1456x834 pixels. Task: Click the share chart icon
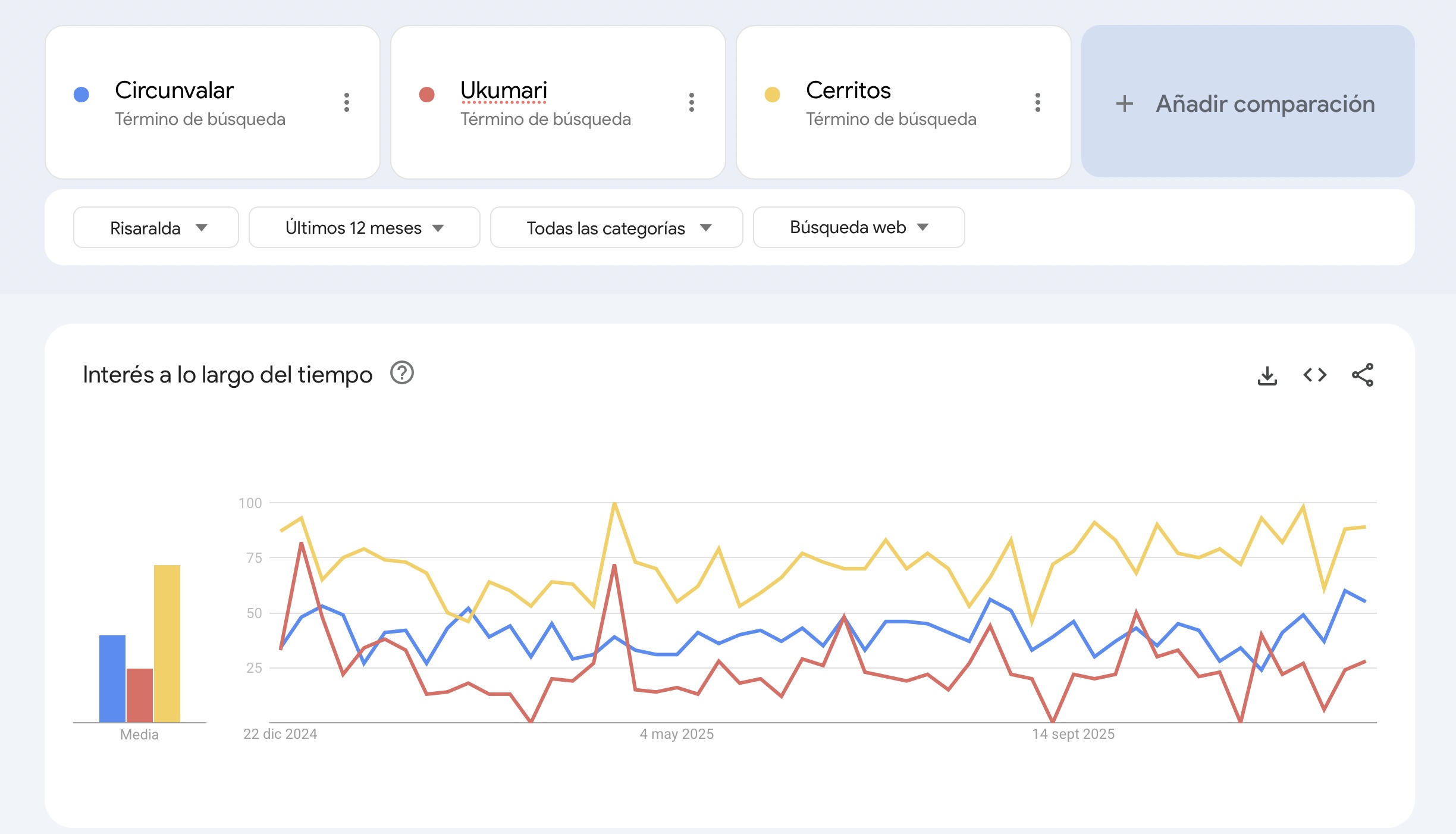tap(1363, 375)
